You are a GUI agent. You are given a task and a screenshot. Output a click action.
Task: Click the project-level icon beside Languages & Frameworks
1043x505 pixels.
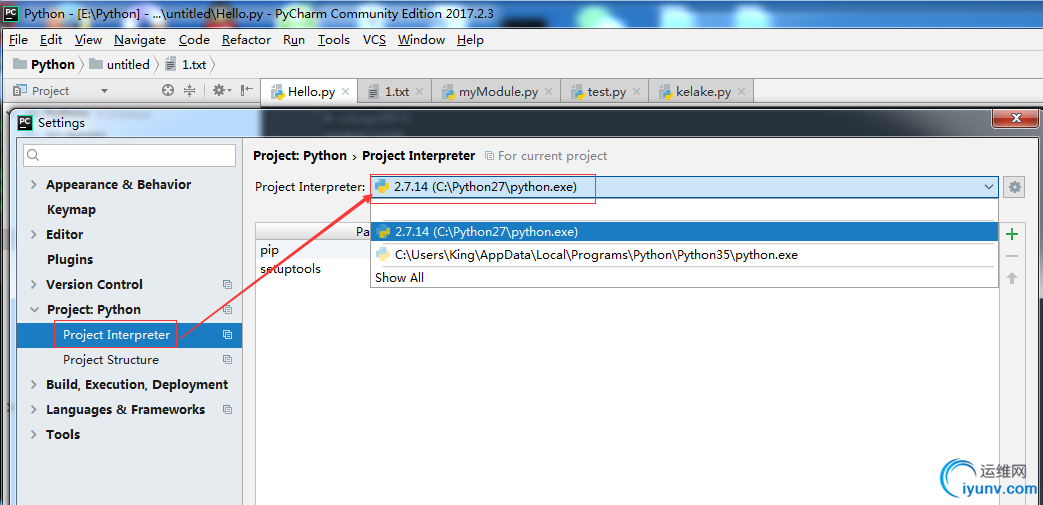[227, 410]
